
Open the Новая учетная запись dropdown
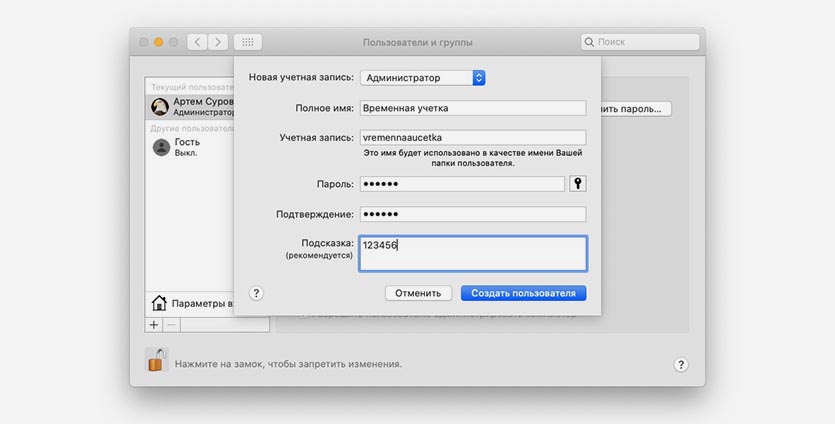[x=423, y=77]
